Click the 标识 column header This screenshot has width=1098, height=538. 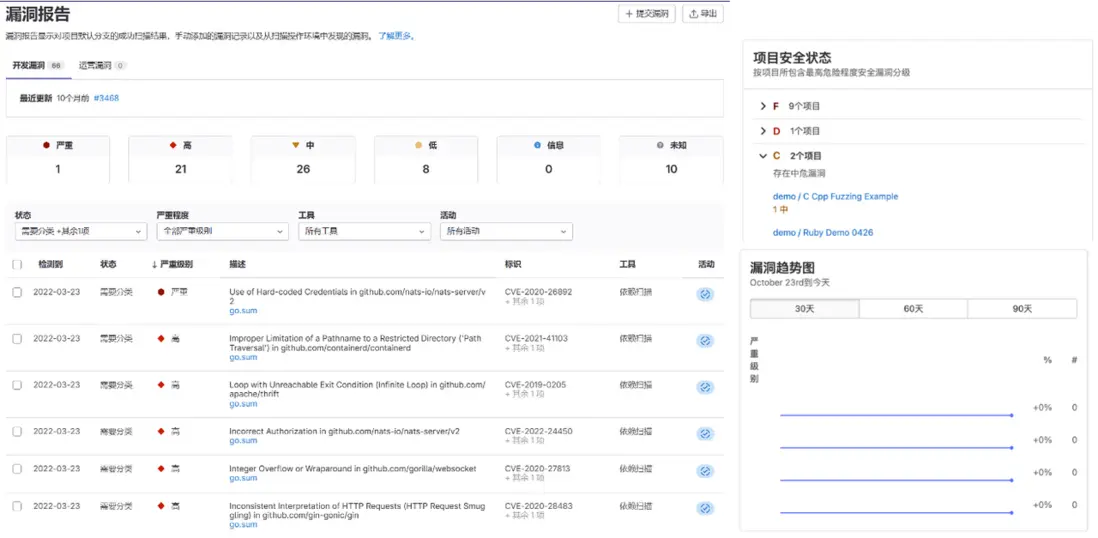coord(513,265)
